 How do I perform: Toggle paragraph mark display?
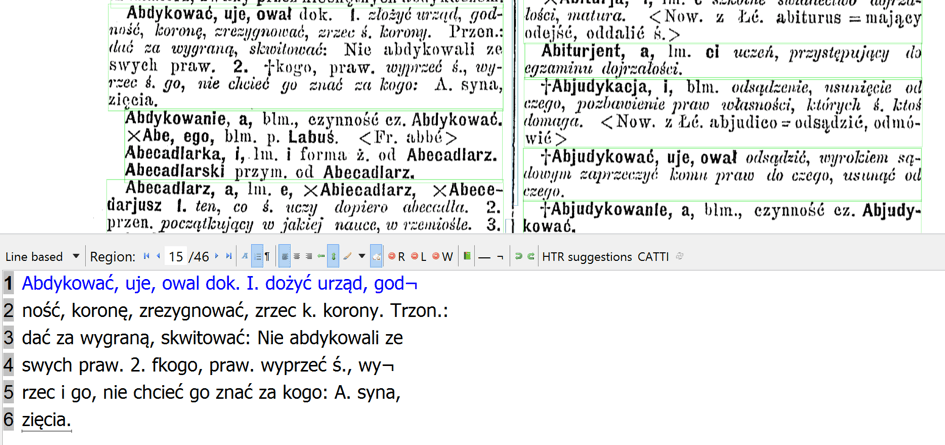267,257
